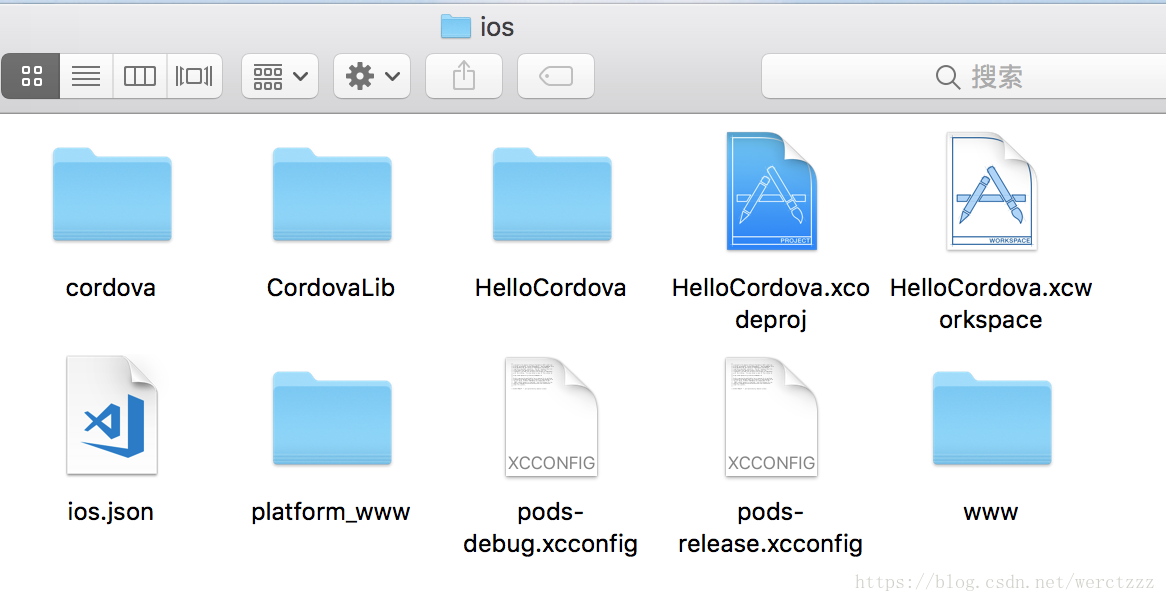Select the cordova folder icon
The image size is (1166, 602).
pyautogui.click(x=112, y=195)
